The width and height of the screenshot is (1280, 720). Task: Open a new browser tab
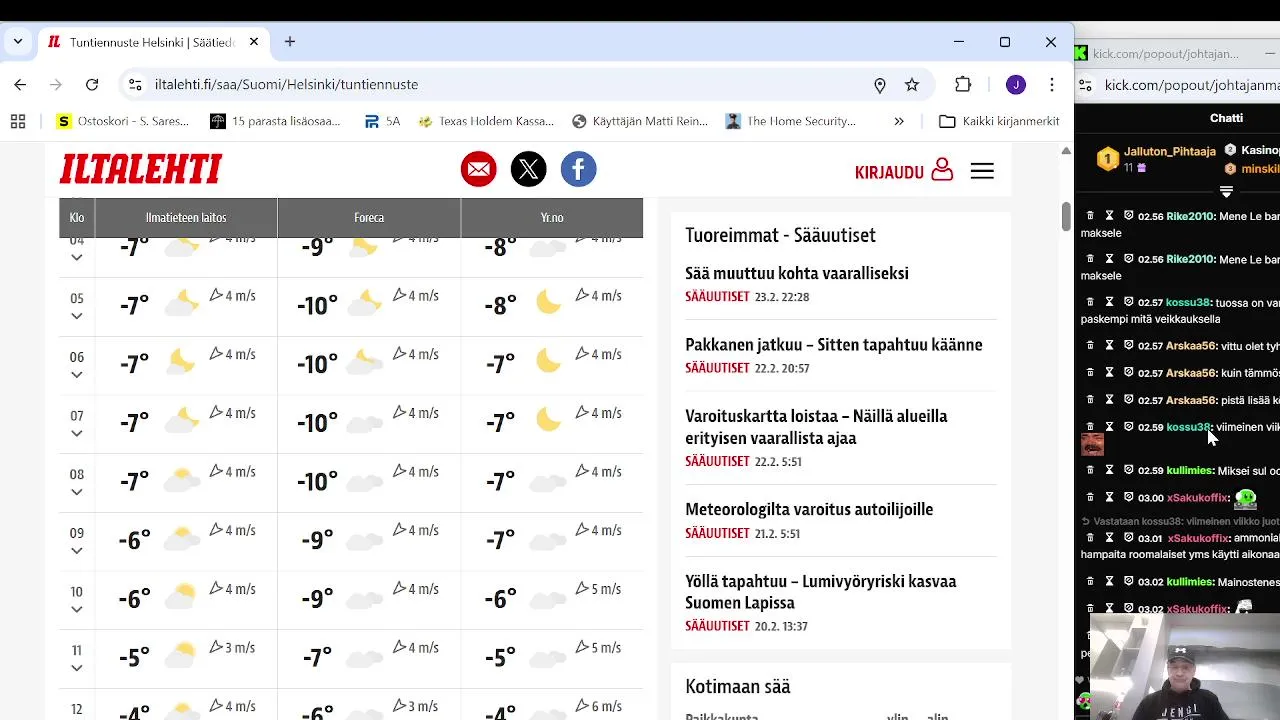coord(290,42)
